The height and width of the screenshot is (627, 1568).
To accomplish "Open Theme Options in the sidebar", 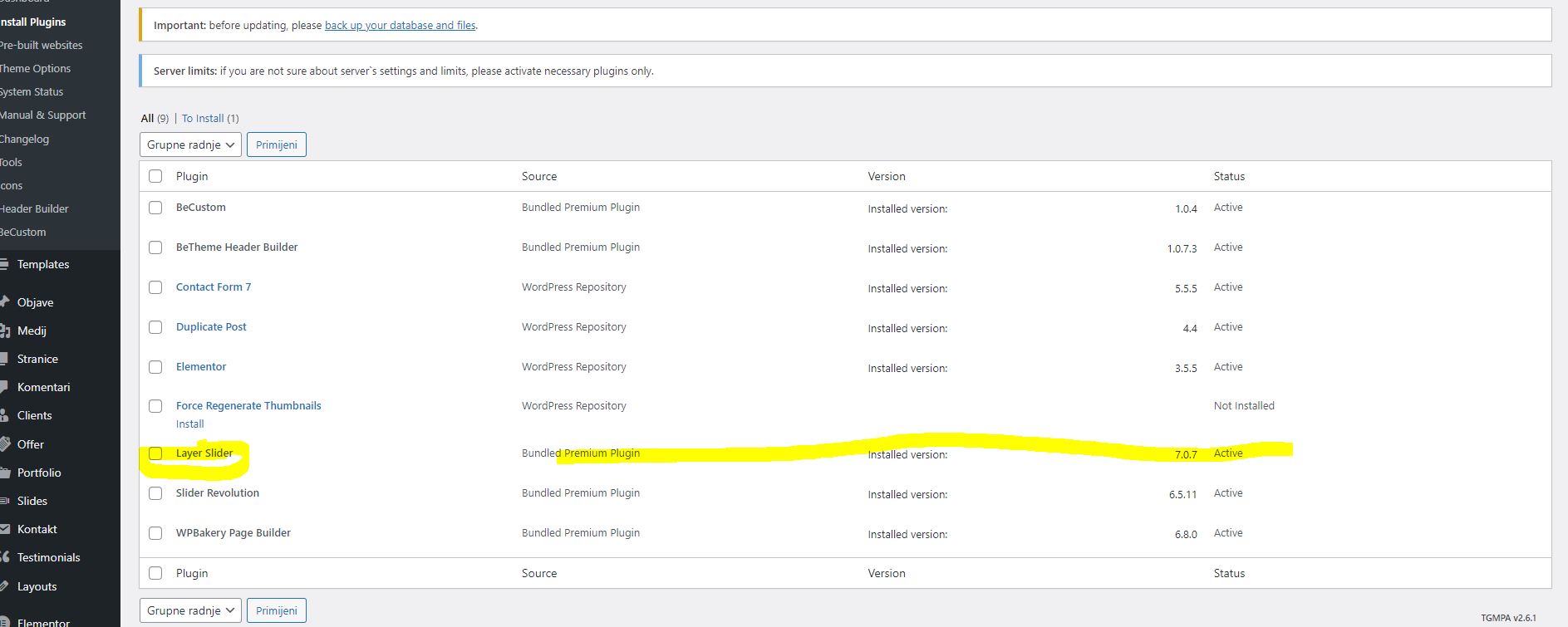I will coord(36,68).
